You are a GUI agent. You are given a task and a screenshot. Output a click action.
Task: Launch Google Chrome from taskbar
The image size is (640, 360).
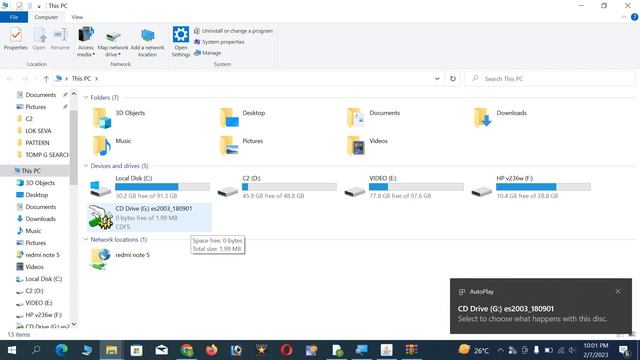(187, 350)
